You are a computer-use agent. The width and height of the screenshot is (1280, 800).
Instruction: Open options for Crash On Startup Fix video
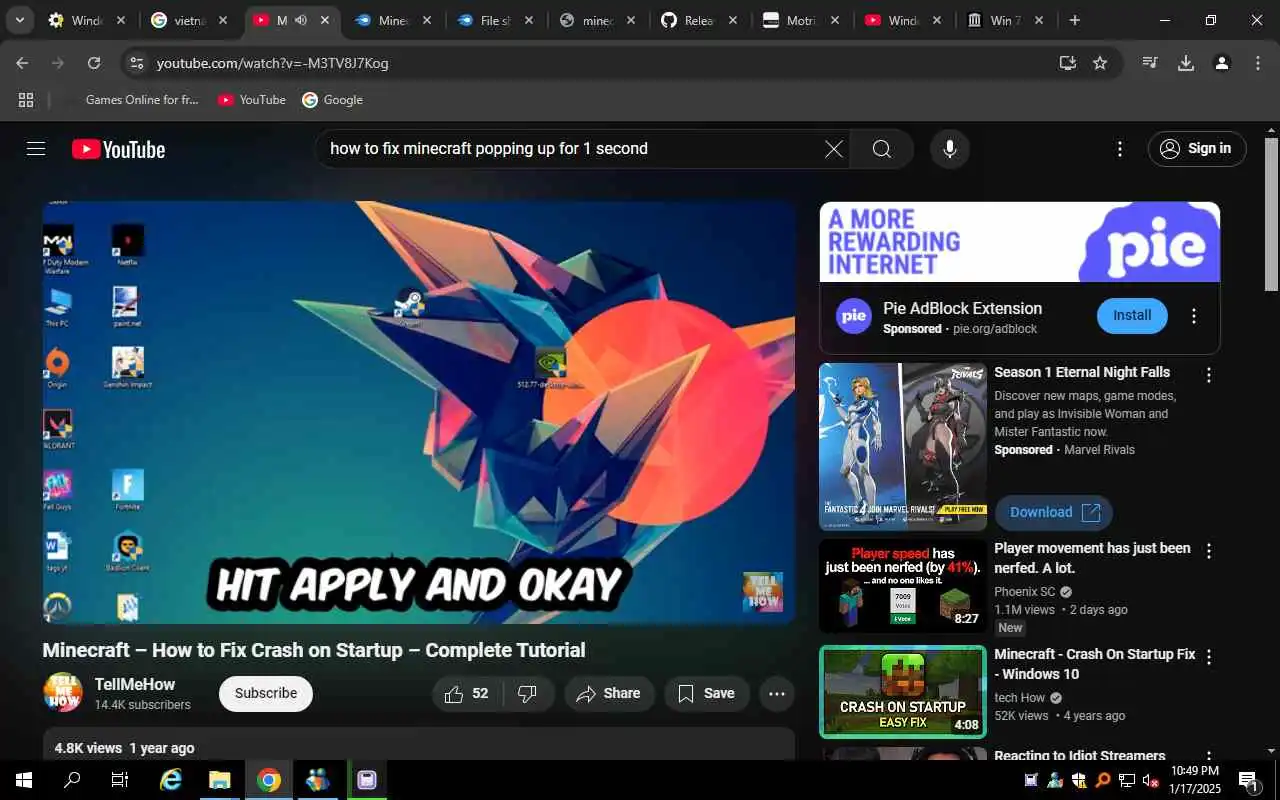(1208, 657)
